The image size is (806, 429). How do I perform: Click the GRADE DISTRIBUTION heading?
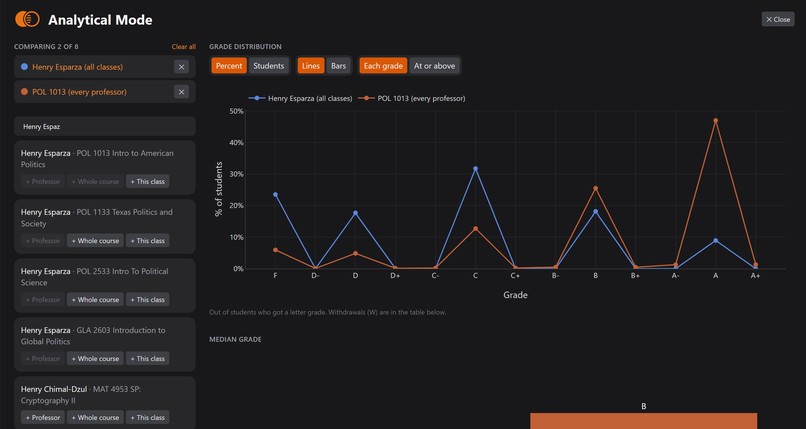[x=245, y=47]
